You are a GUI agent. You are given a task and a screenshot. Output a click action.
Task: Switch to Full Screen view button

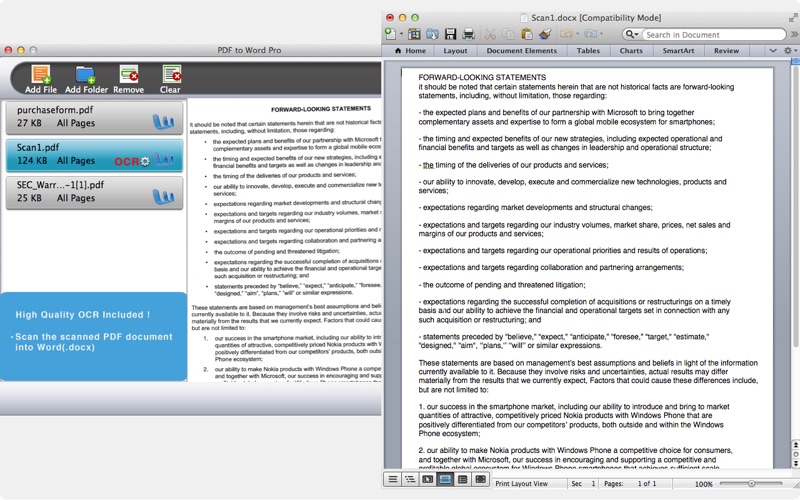[x=480, y=479]
